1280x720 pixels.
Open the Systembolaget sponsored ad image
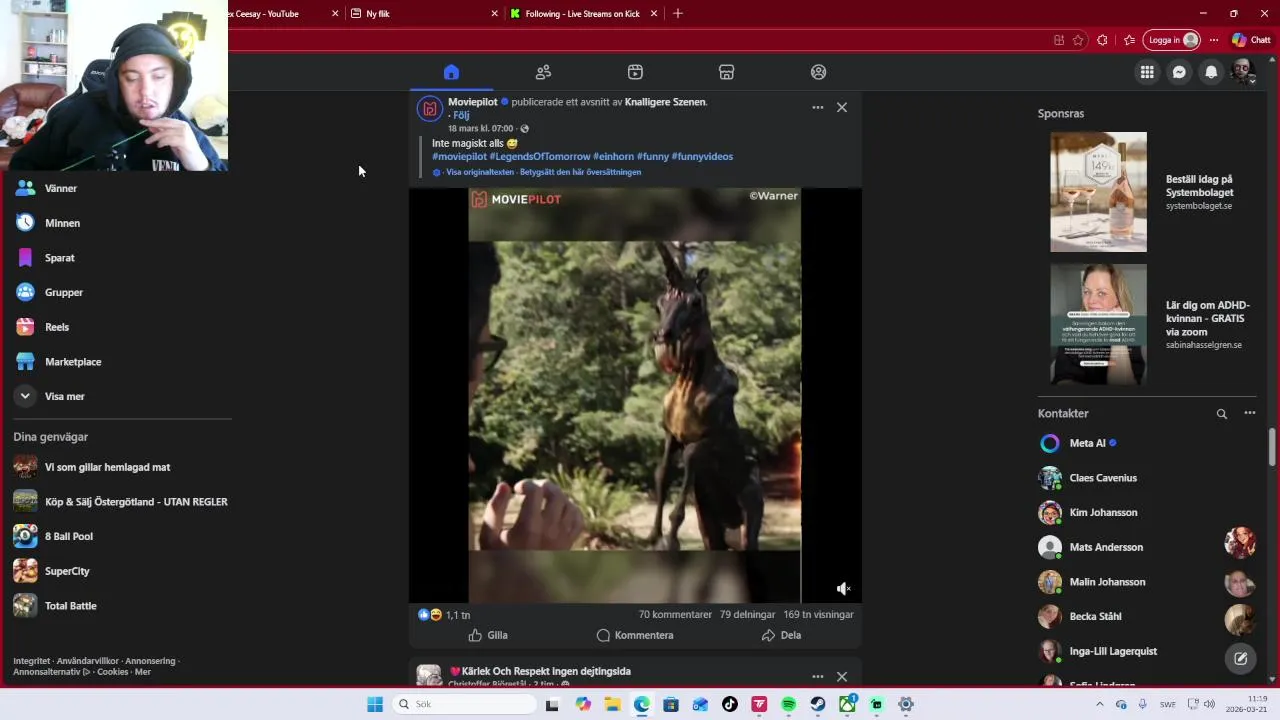coord(1098,192)
